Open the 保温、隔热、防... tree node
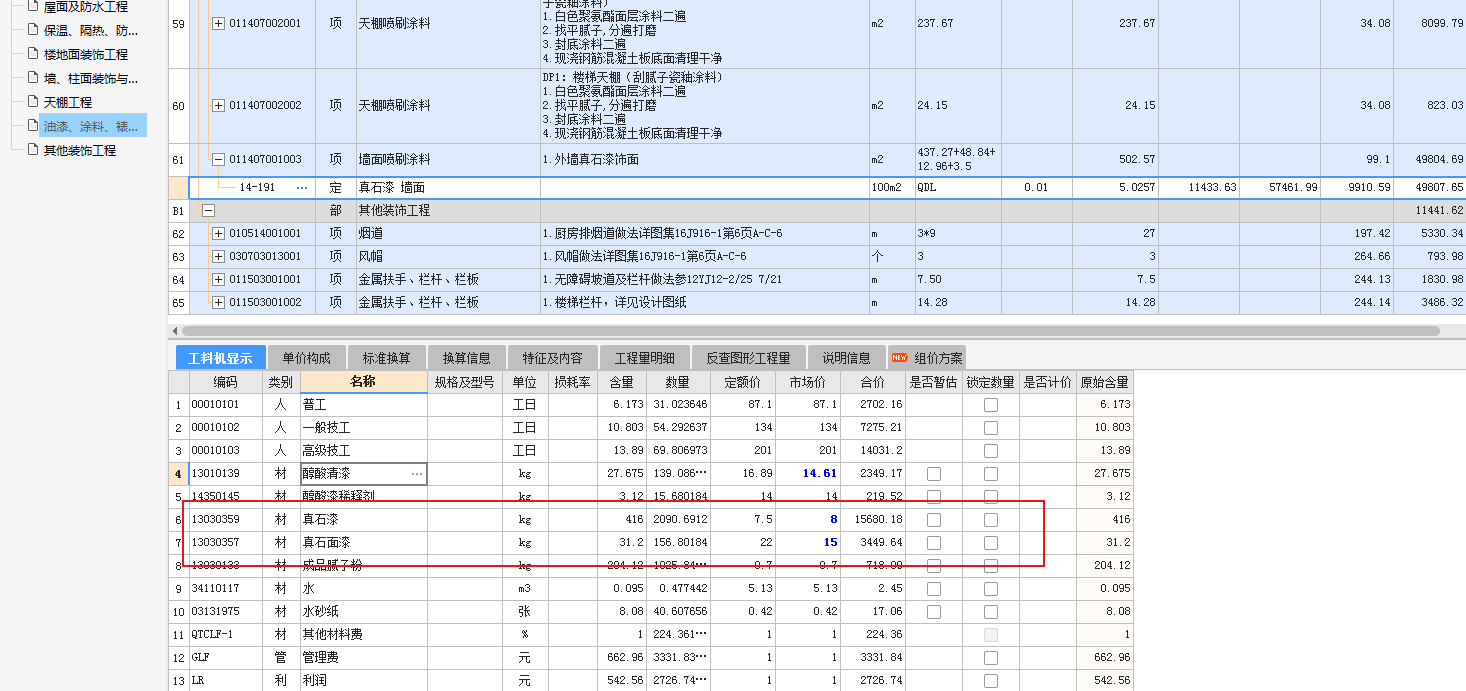 point(90,30)
